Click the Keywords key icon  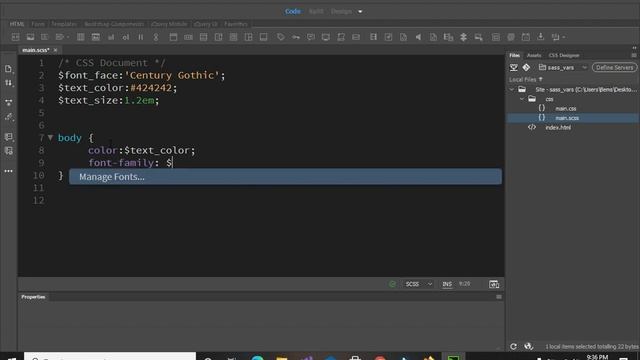(x=296, y=37)
